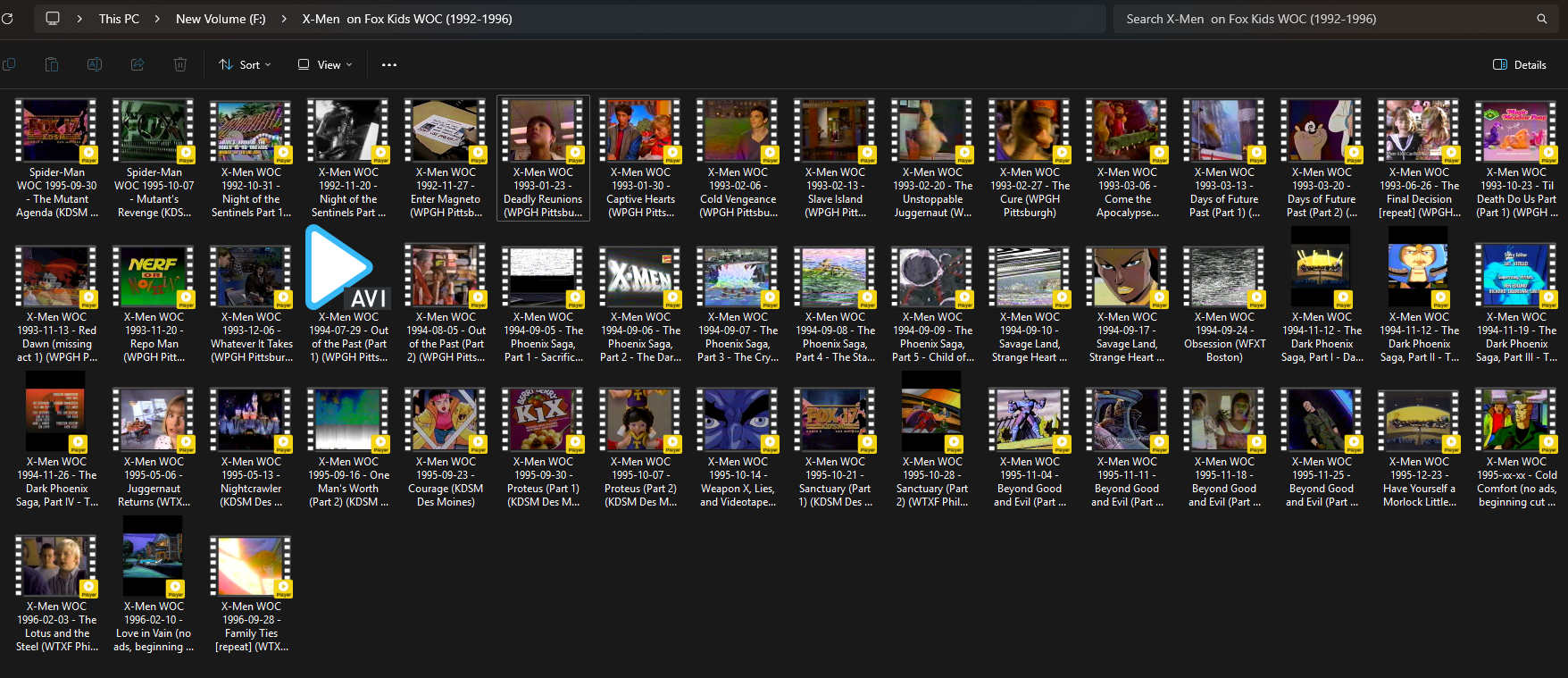Refresh the current folder view

[7, 19]
